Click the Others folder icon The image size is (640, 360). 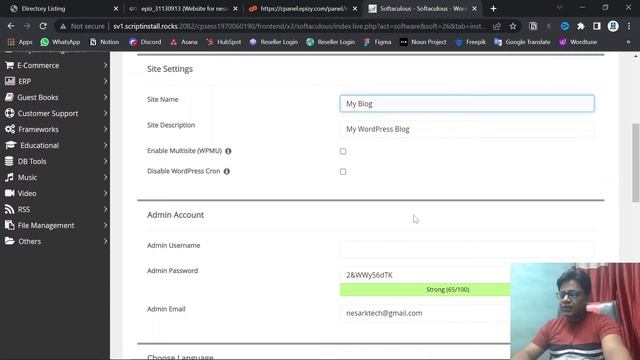[10, 241]
